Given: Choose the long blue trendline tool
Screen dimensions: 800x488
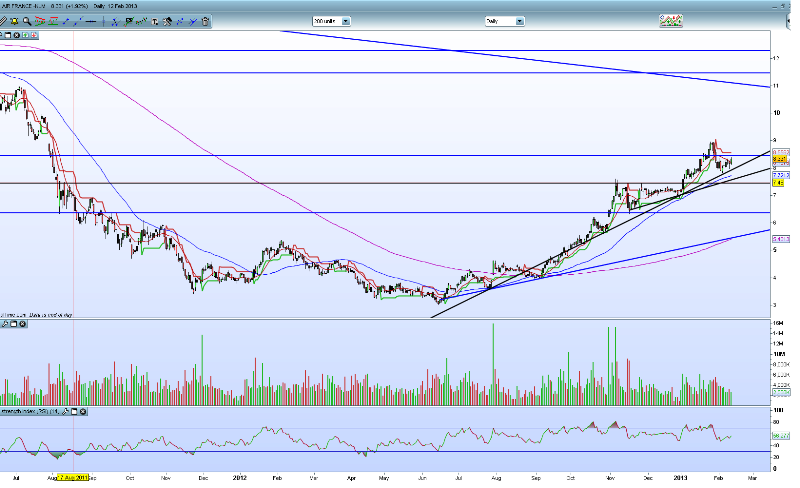Looking at the screenshot, I should click(x=78, y=21).
